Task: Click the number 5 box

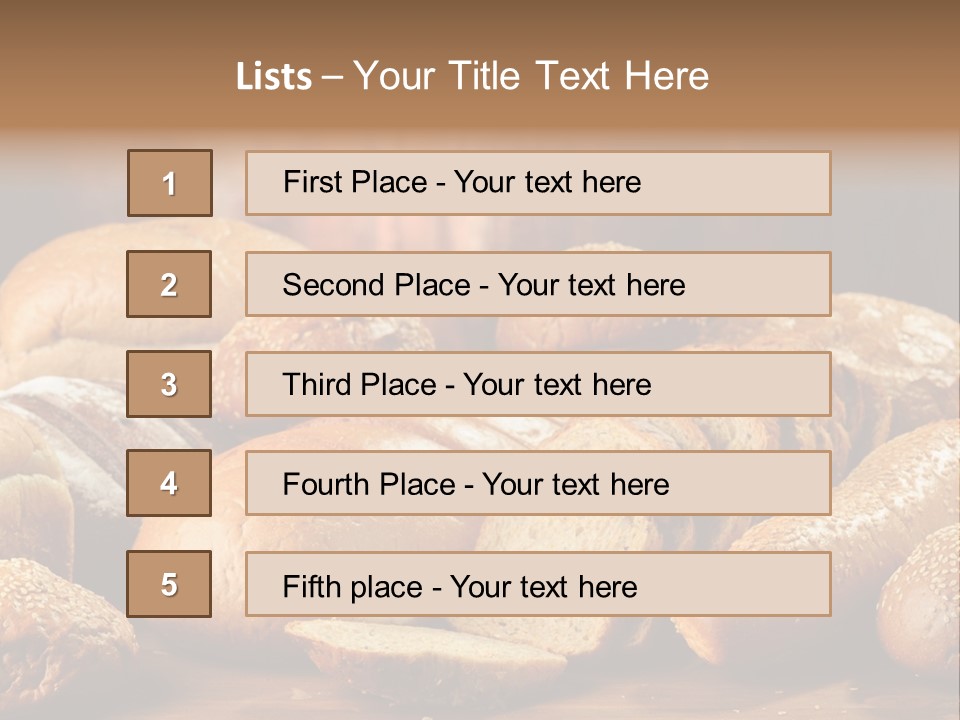Action: pyautogui.click(x=169, y=584)
